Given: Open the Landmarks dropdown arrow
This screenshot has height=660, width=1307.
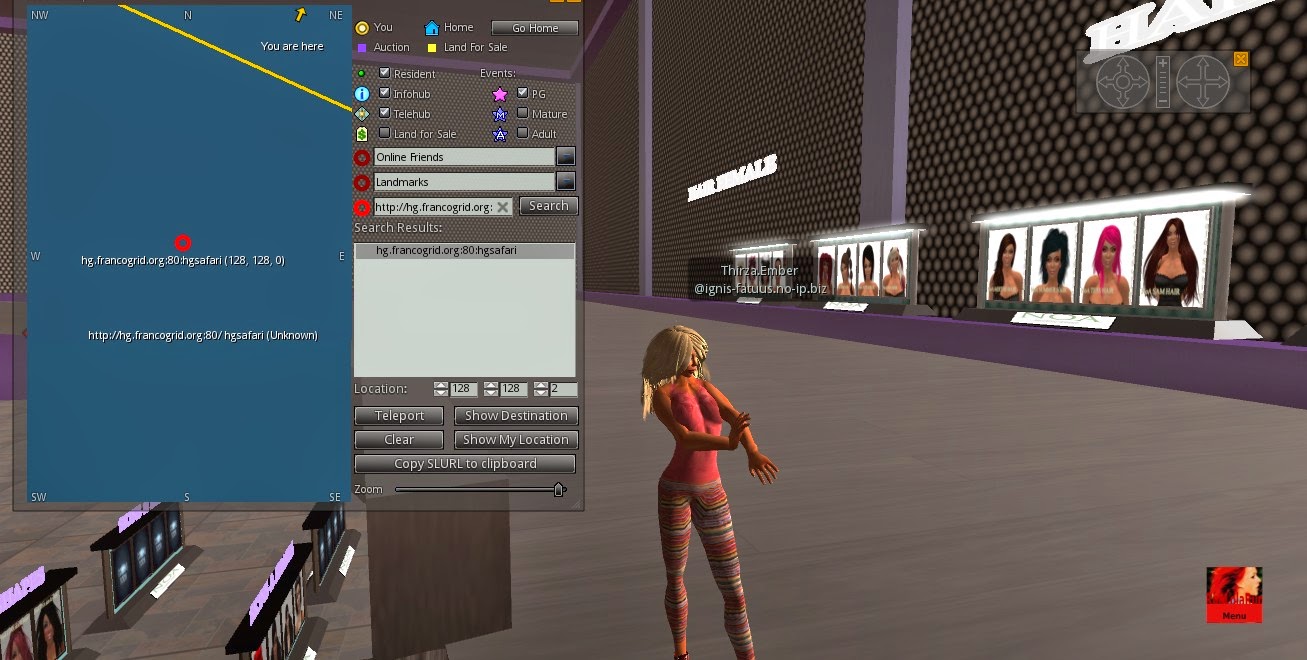Looking at the screenshot, I should coord(566,181).
